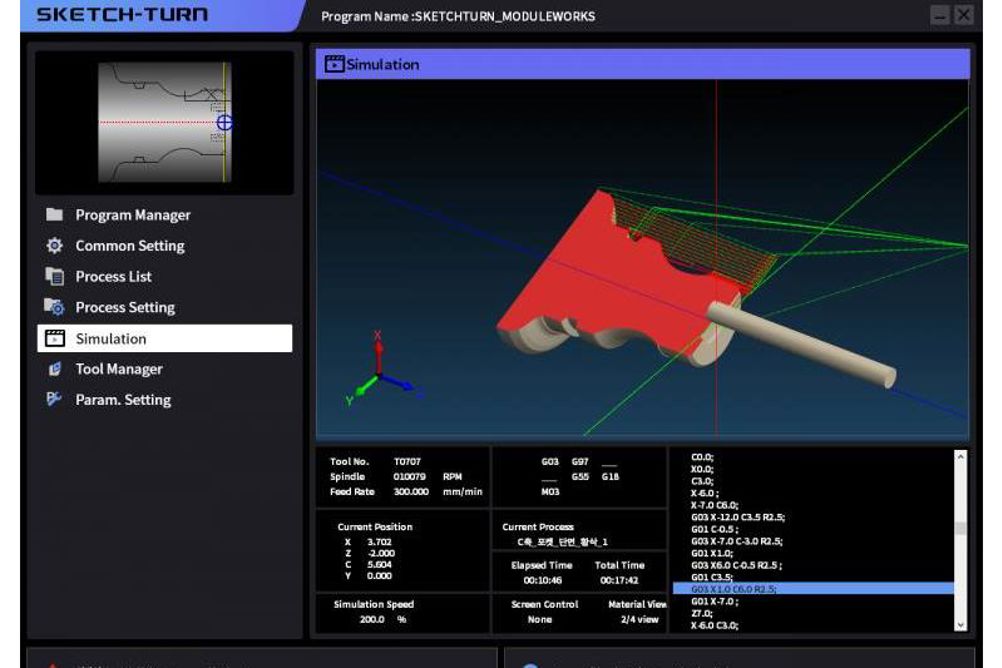The height and width of the screenshot is (668, 1002).
Task: Click the G-code list scrollbar thumb
Action: 960,528
